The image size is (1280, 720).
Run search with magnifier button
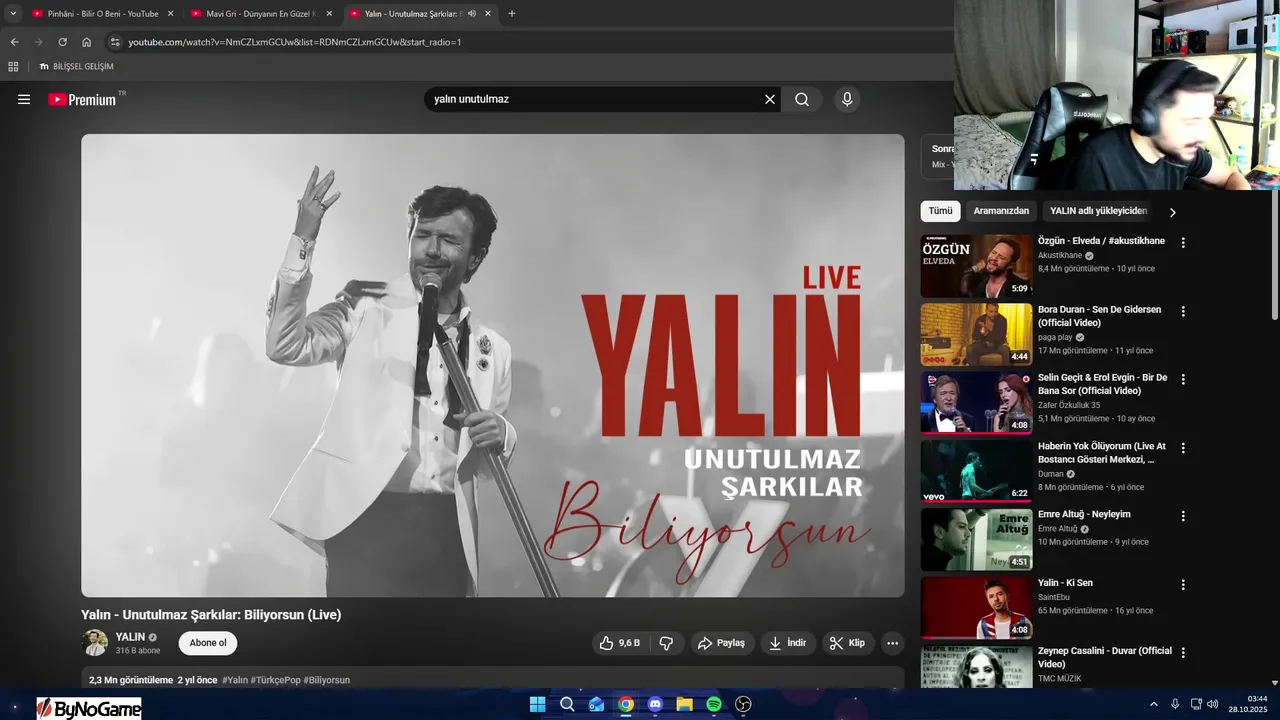point(802,99)
